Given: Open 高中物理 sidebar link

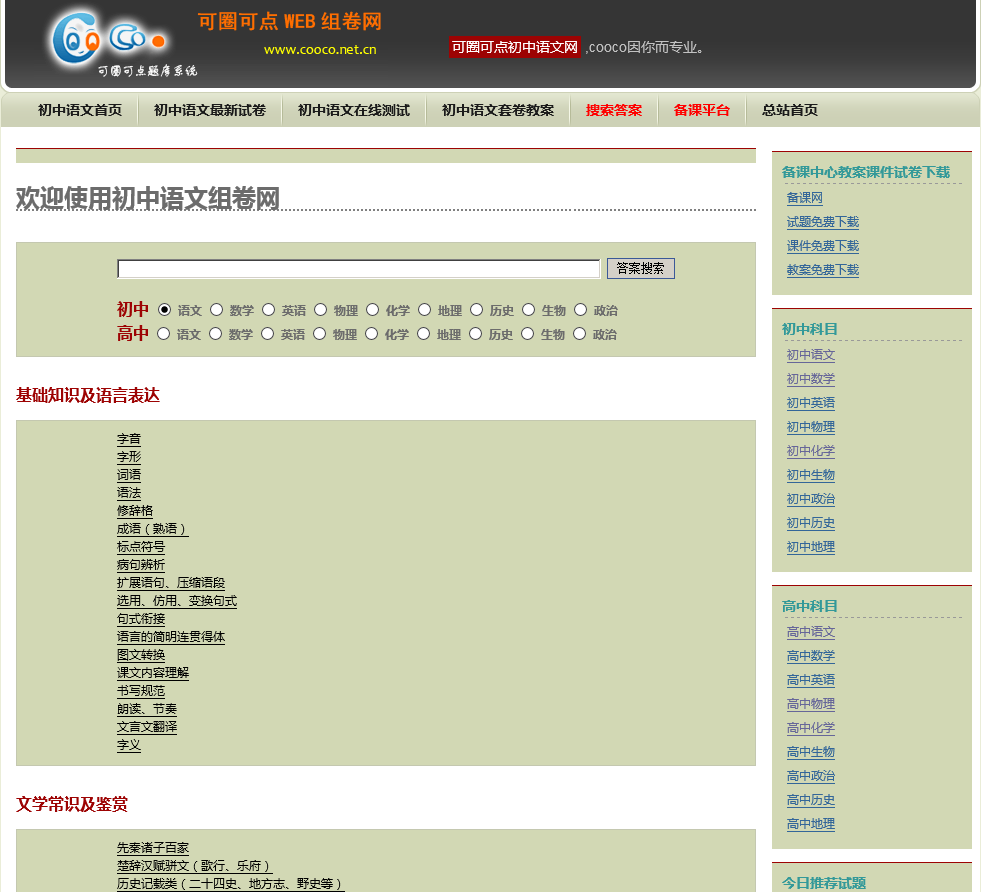Looking at the screenshot, I should [811, 704].
